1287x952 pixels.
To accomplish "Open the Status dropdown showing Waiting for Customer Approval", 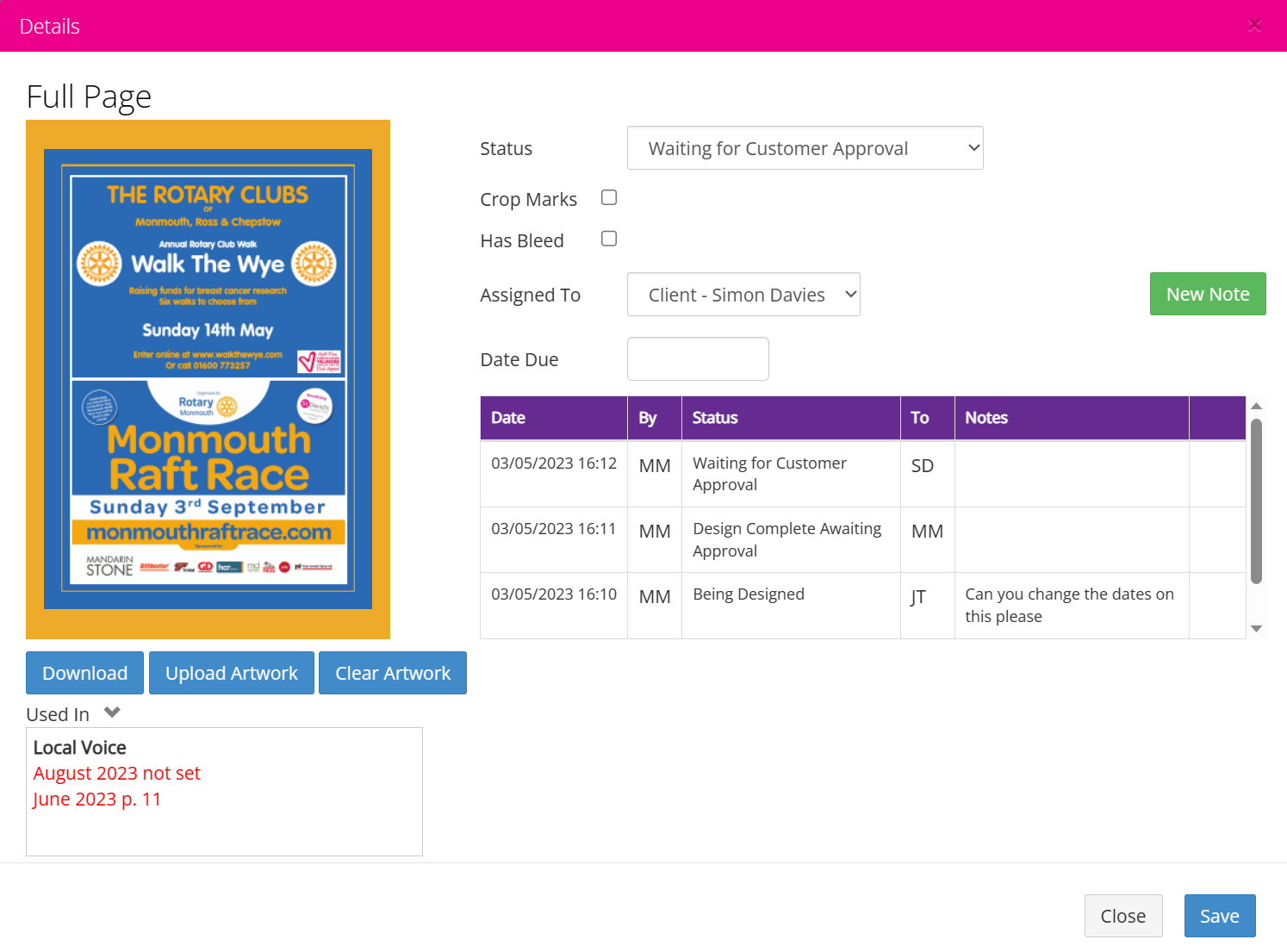I will [805, 147].
